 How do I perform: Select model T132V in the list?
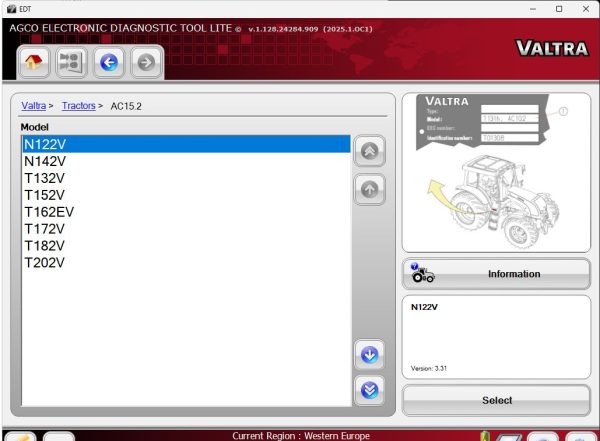point(186,178)
